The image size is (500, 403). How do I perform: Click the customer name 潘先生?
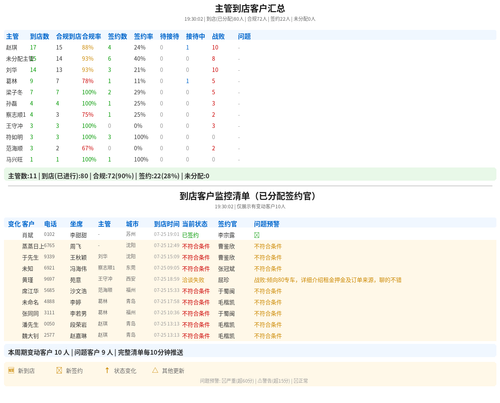[x=30, y=325]
